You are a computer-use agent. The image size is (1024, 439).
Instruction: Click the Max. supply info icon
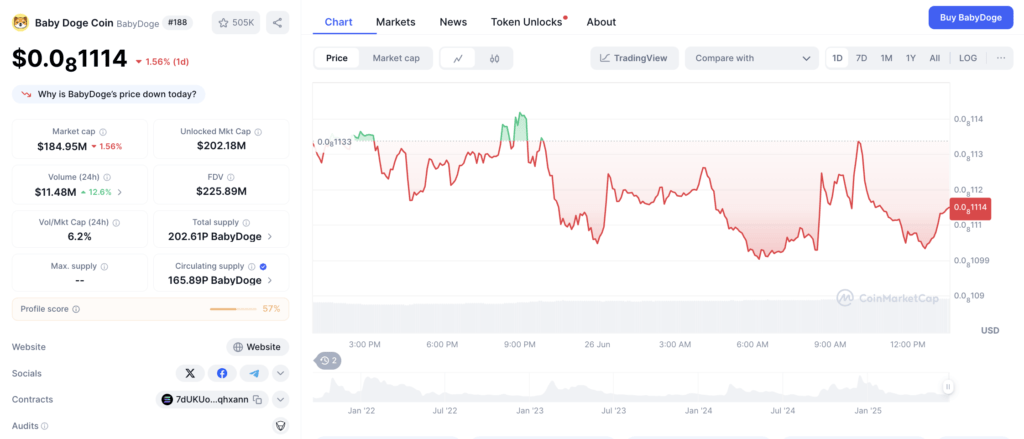tap(104, 267)
